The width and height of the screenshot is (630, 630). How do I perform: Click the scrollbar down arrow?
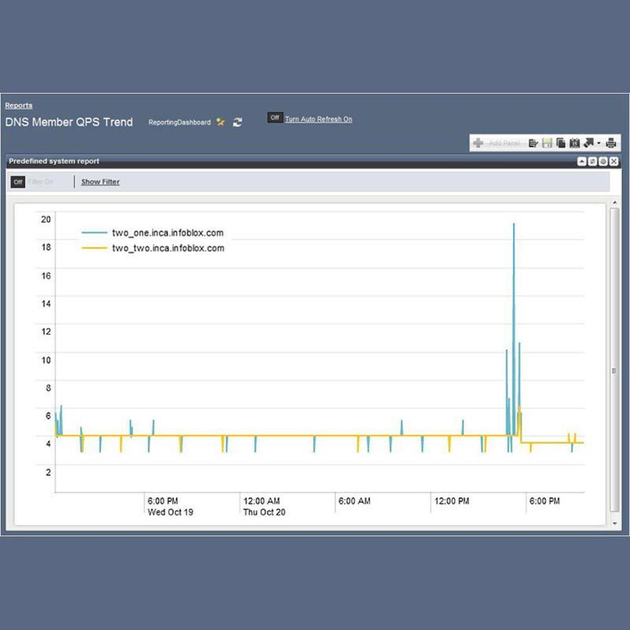614,523
